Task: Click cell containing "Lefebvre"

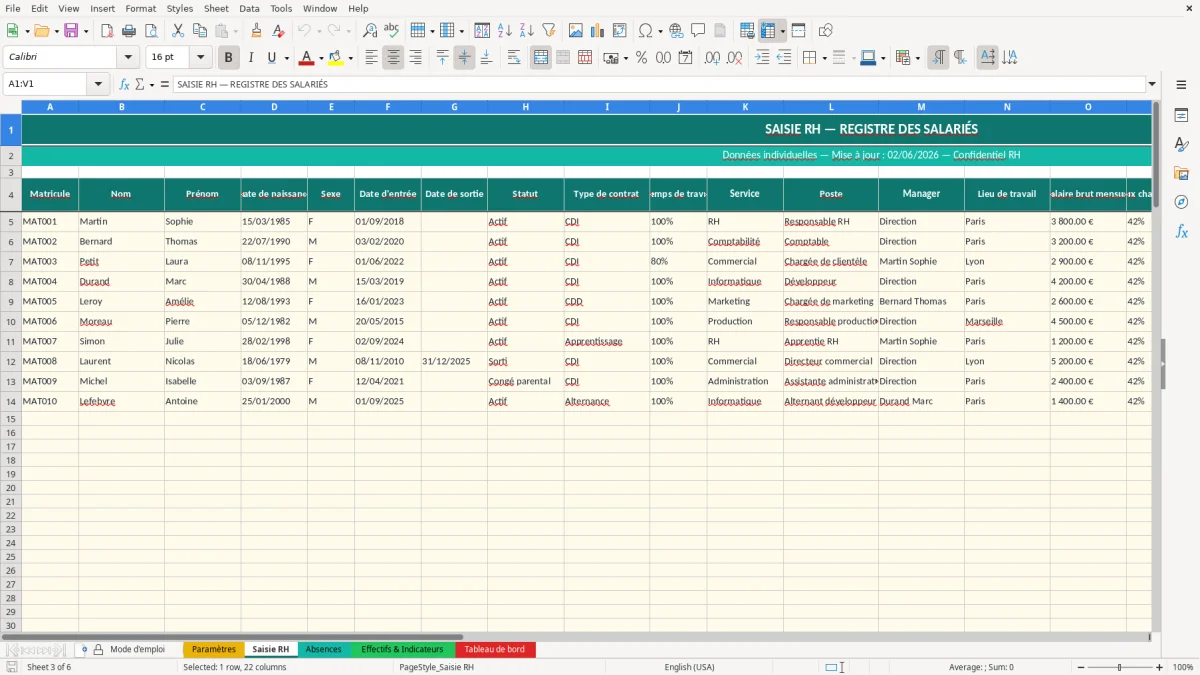Action: pyautogui.click(x=121, y=401)
